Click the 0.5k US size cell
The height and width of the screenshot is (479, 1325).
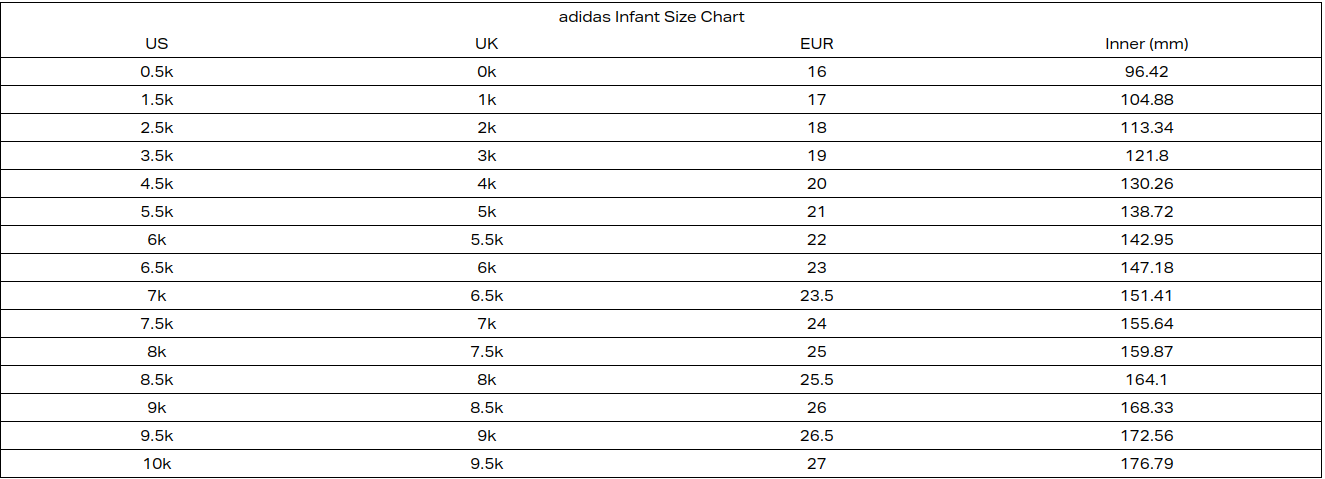click(157, 72)
